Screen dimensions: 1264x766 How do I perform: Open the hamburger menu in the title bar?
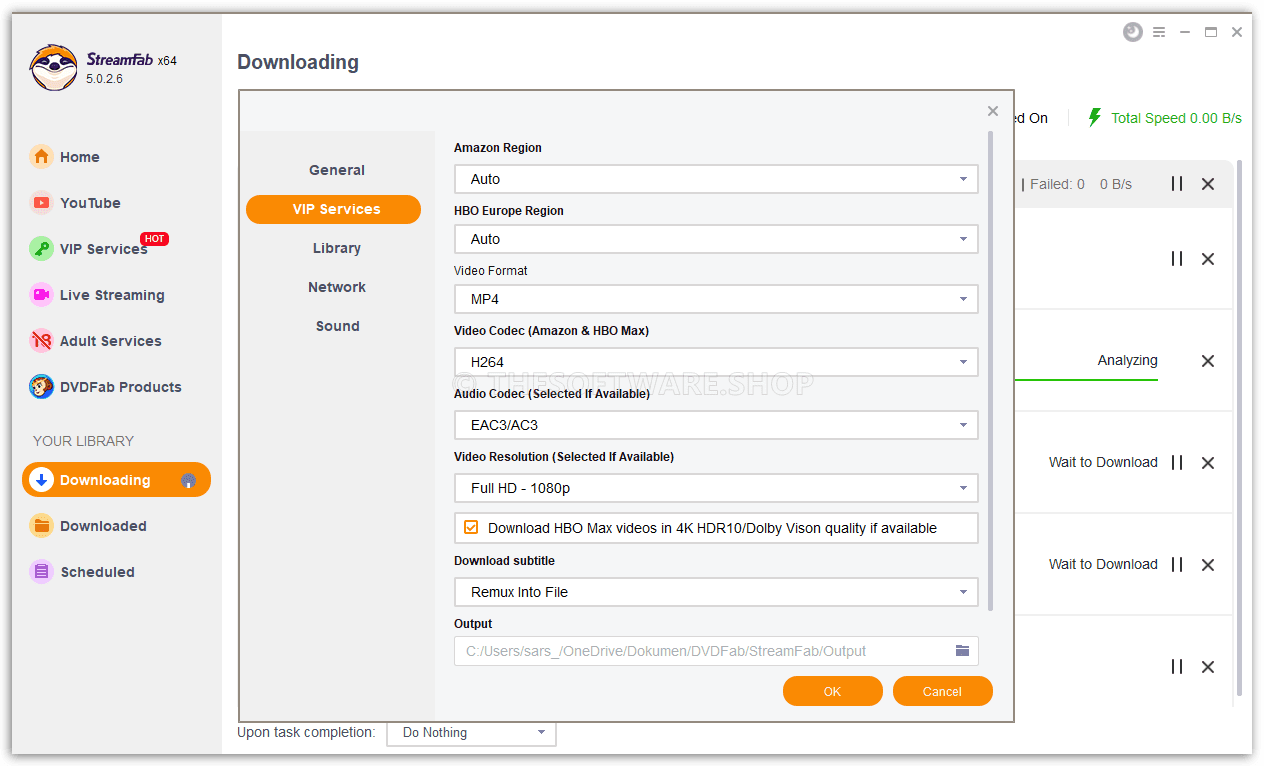tap(1159, 32)
